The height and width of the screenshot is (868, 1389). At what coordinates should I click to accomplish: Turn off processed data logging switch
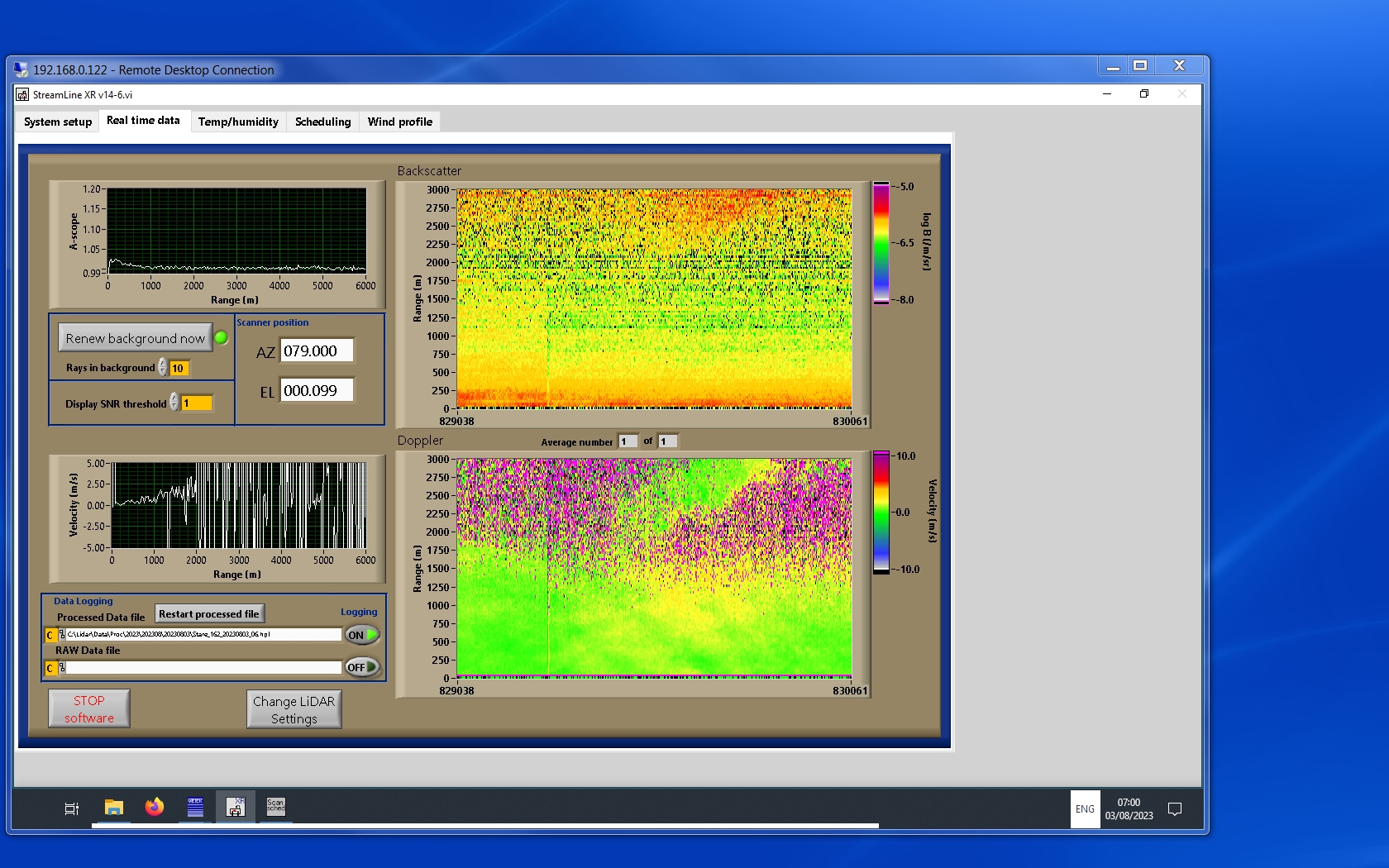362,635
